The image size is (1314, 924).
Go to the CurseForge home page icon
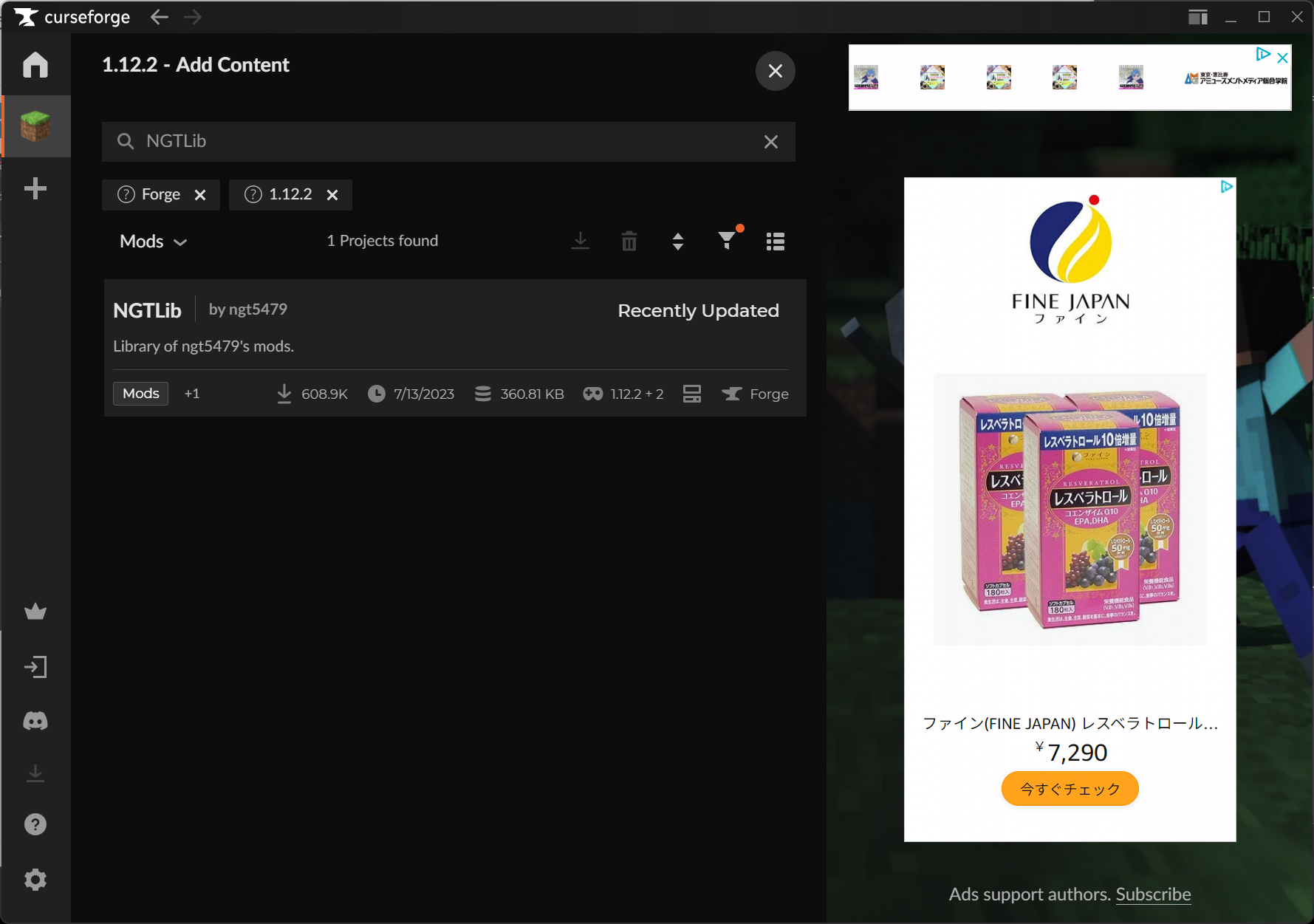35,65
